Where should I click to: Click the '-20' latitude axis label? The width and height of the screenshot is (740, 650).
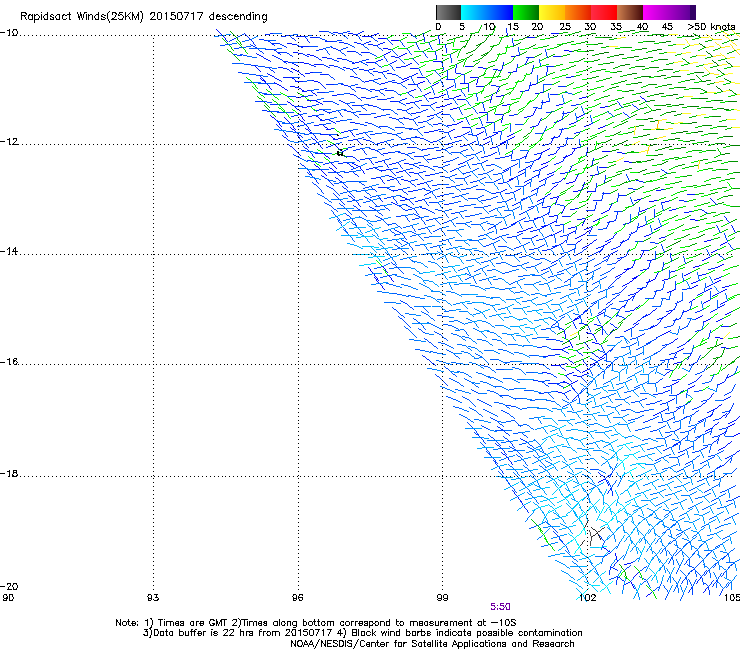click(9, 586)
